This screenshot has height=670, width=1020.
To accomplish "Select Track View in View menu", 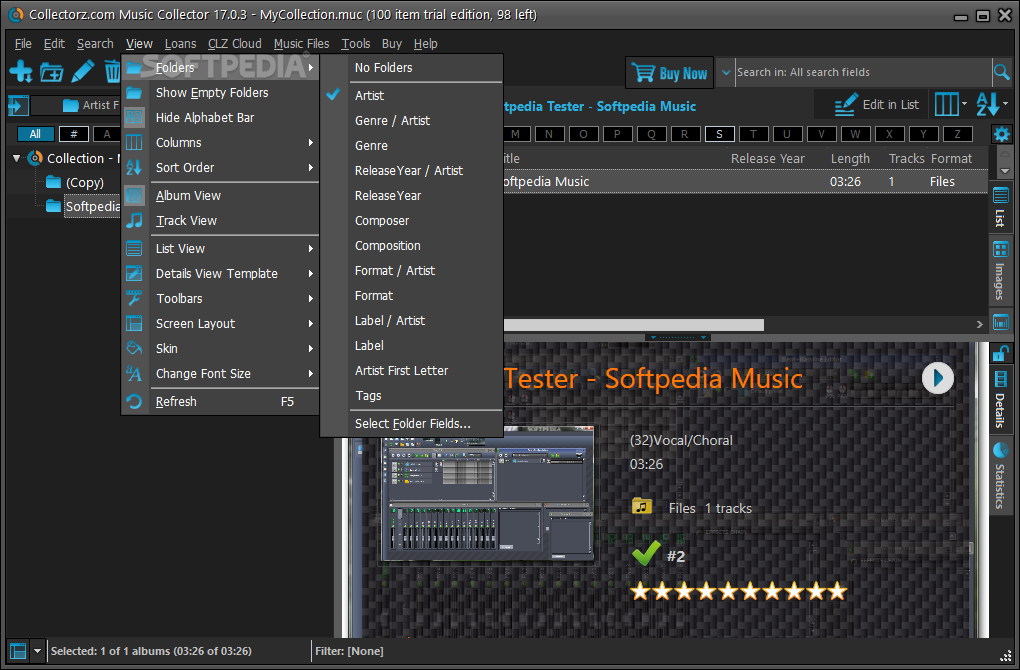I will 221,221.
